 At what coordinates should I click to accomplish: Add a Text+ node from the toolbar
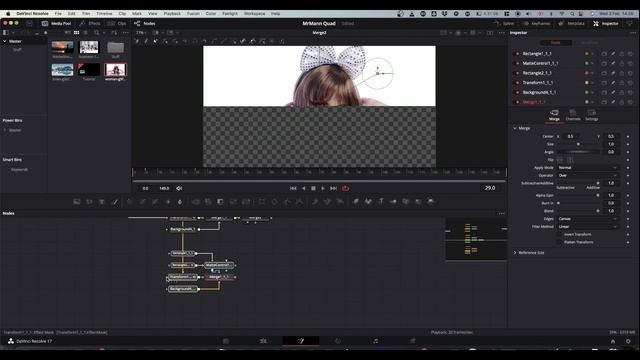[102, 202]
